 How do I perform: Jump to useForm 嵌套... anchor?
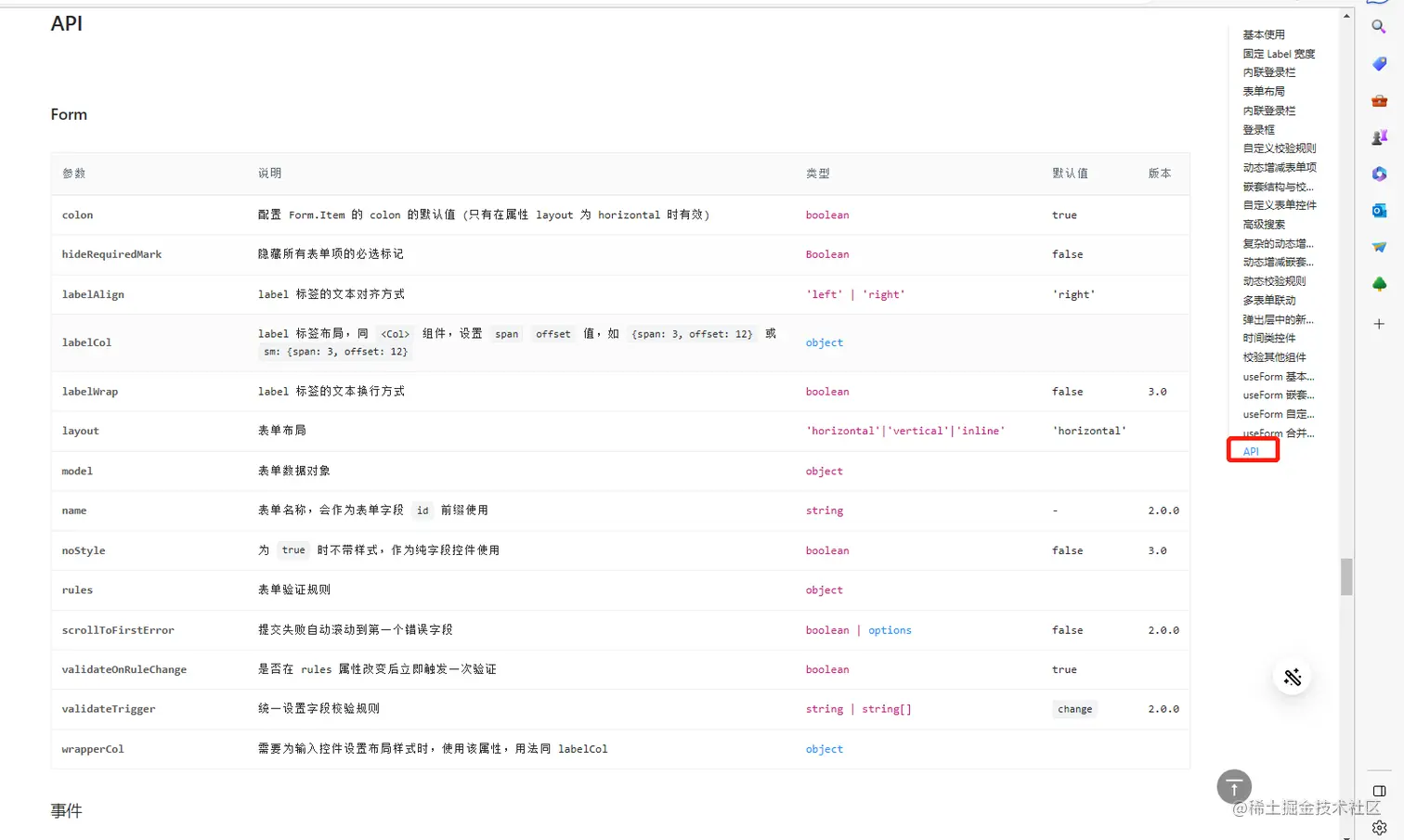coord(1279,395)
